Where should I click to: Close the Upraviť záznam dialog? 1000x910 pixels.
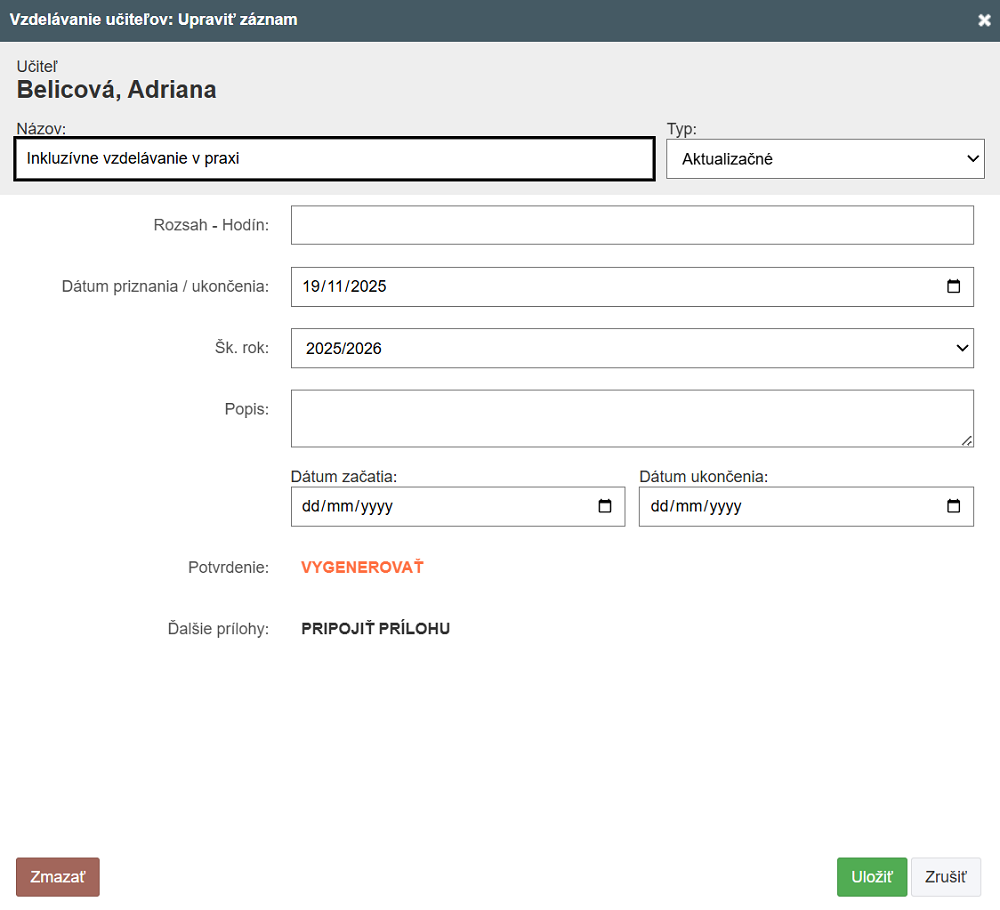coord(984,20)
